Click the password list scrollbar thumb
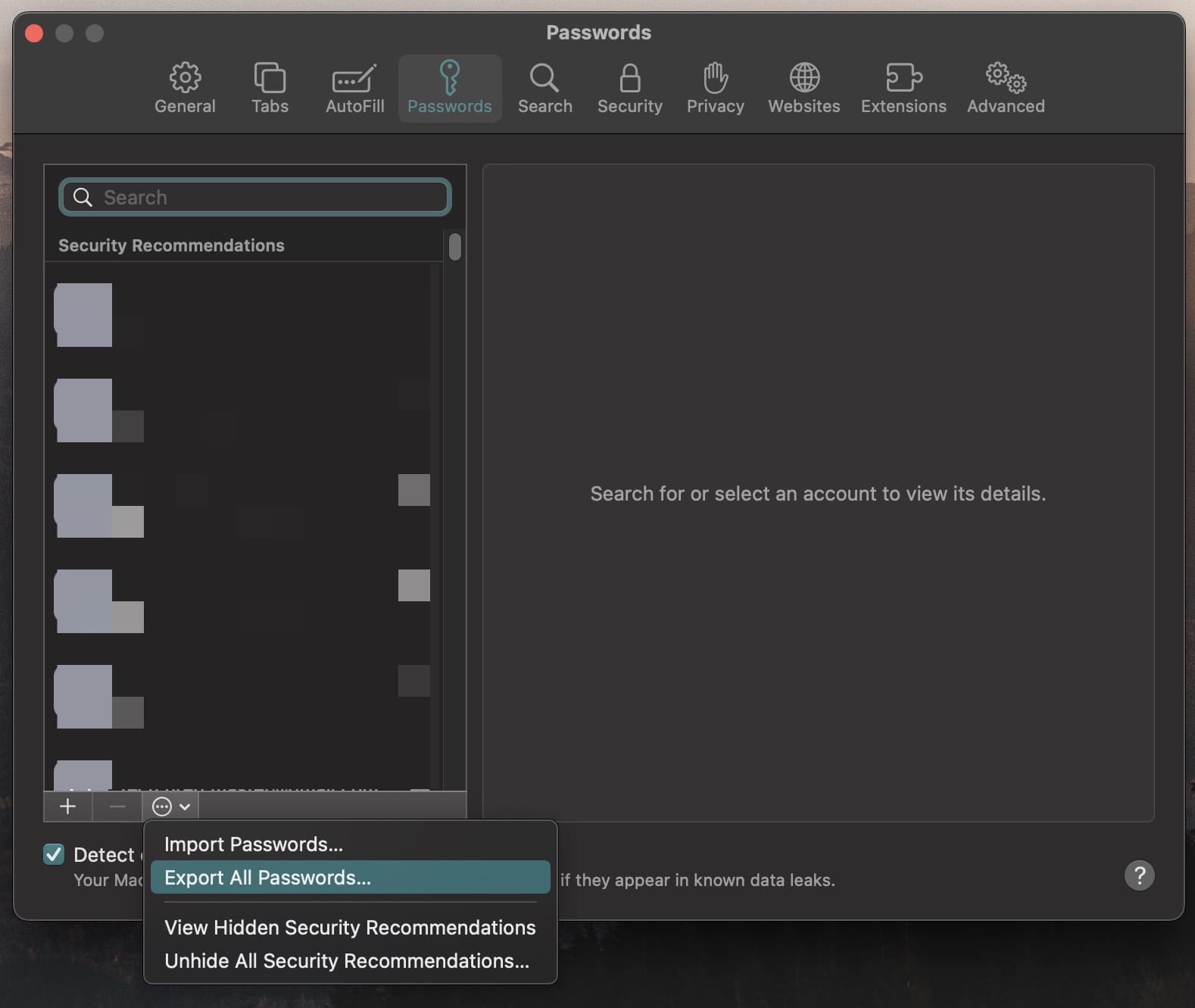Screen dimensions: 1195x1008 point(455,247)
